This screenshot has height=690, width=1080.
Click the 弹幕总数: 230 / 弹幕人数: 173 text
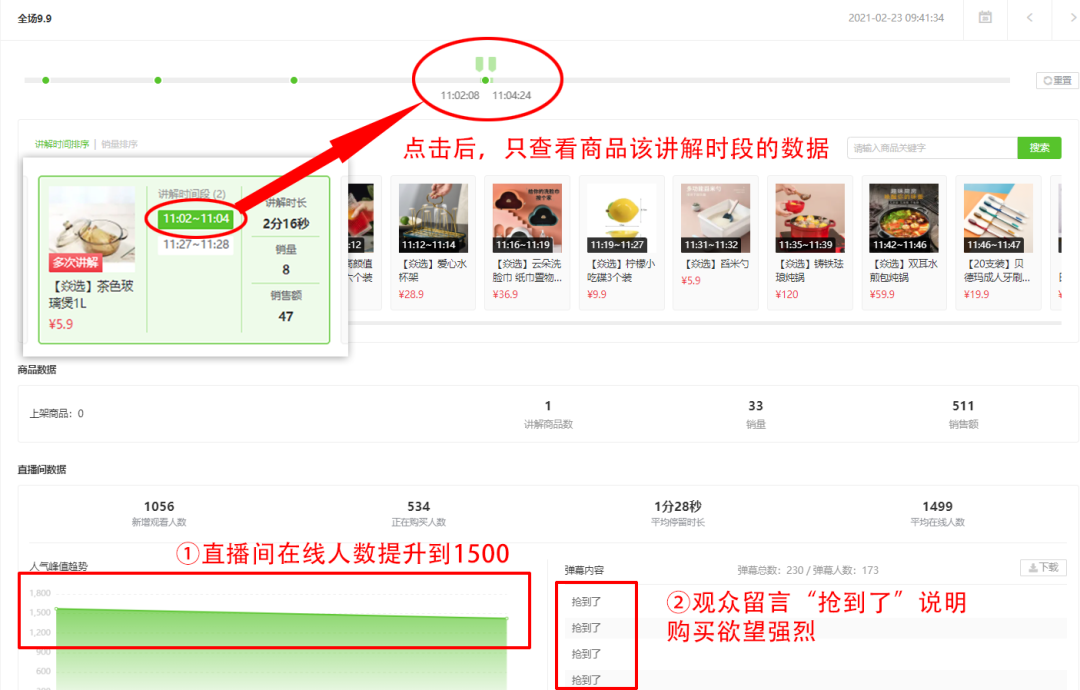click(808, 570)
